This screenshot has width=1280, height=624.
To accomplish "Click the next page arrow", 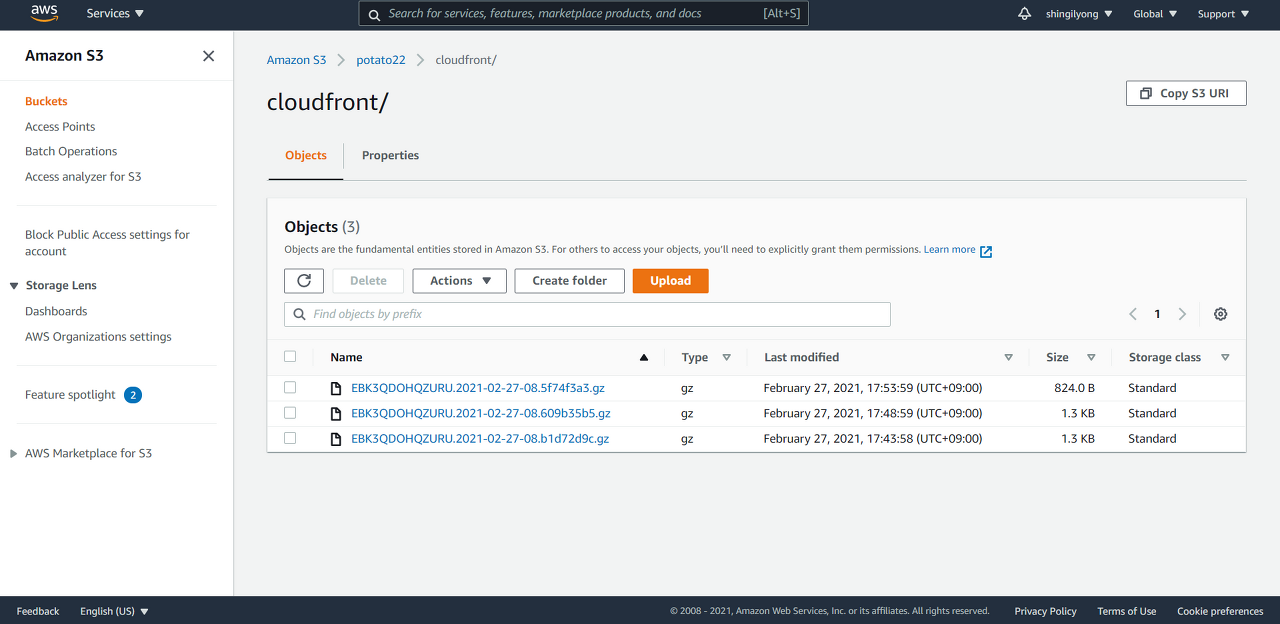I will [x=1182, y=314].
